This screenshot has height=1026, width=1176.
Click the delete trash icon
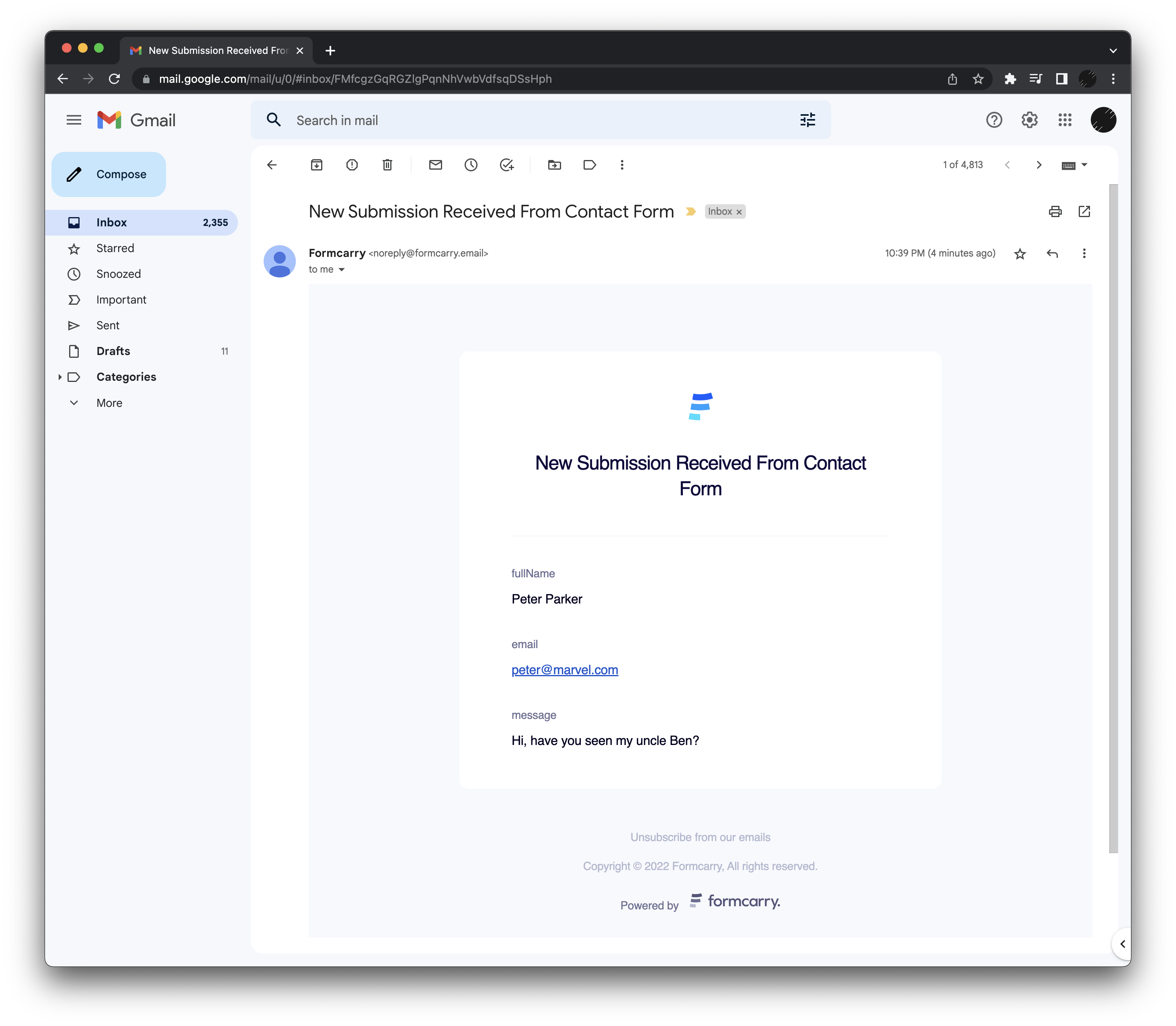point(388,165)
